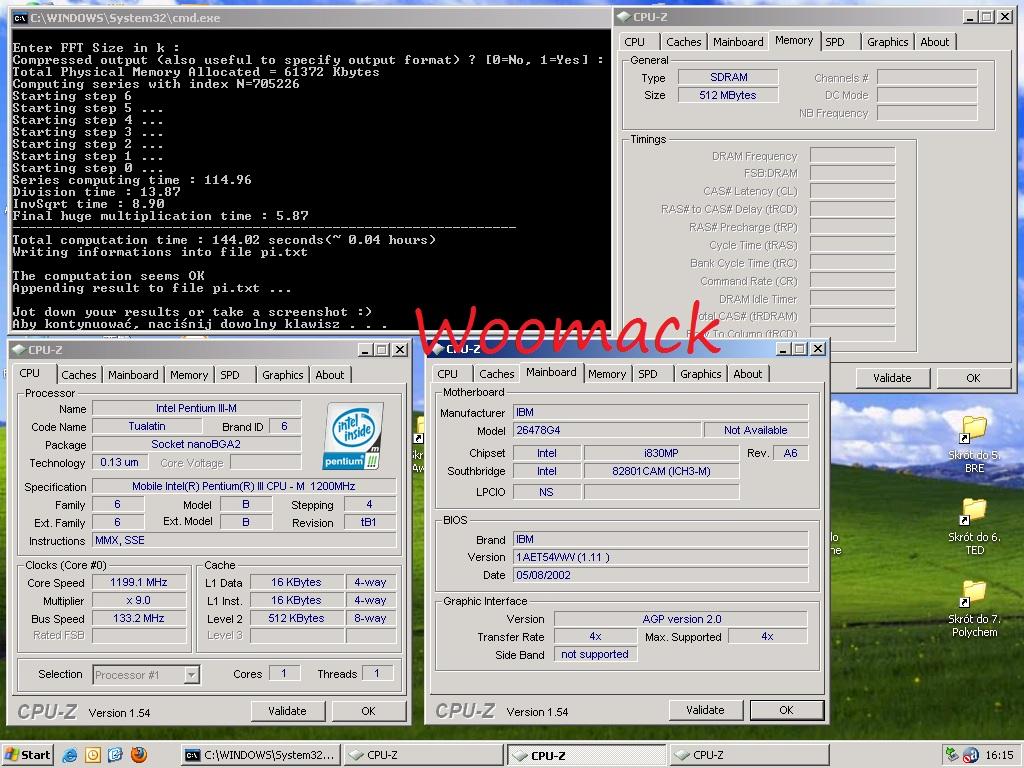Click the i830MP chipset field
This screenshot has height=768, width=1024.
(x=661, y=453)
